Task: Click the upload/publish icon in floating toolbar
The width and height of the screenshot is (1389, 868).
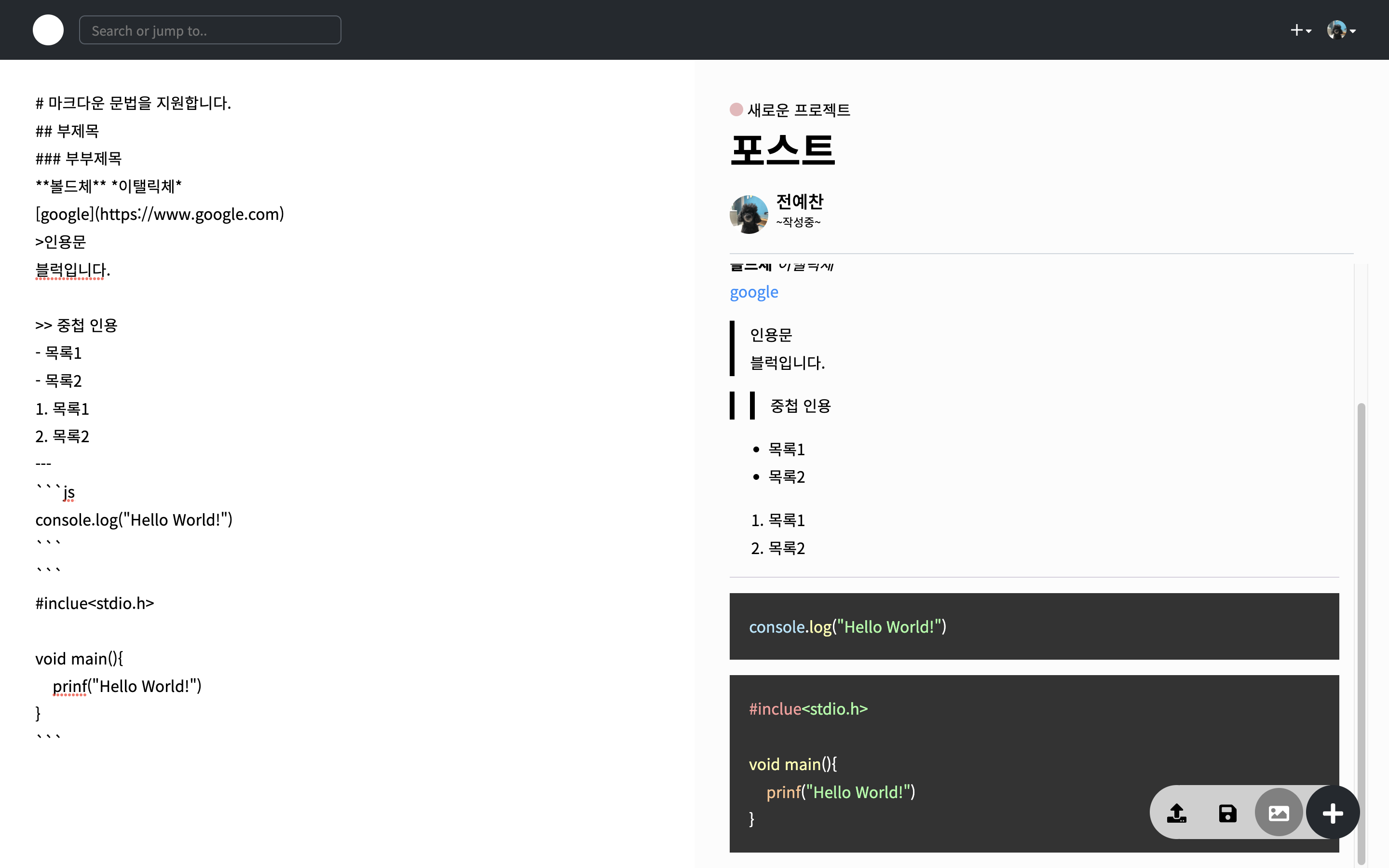Action: click(x=1177, y=813)
